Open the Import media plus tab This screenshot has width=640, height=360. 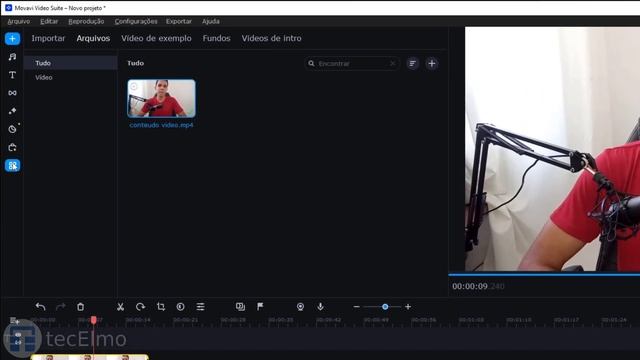[x=13, y=39]
